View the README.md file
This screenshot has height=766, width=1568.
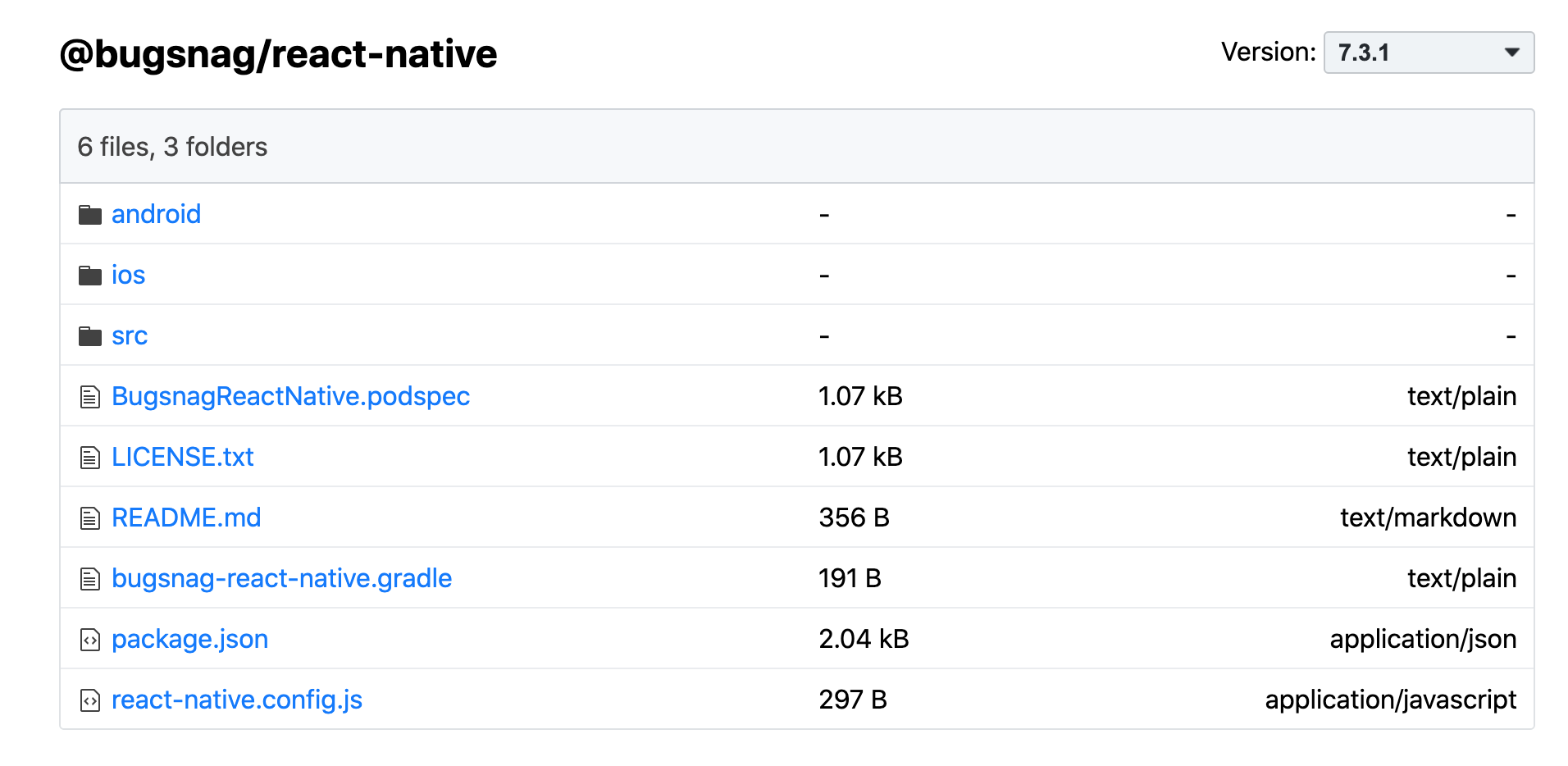(x=186, y=518)
